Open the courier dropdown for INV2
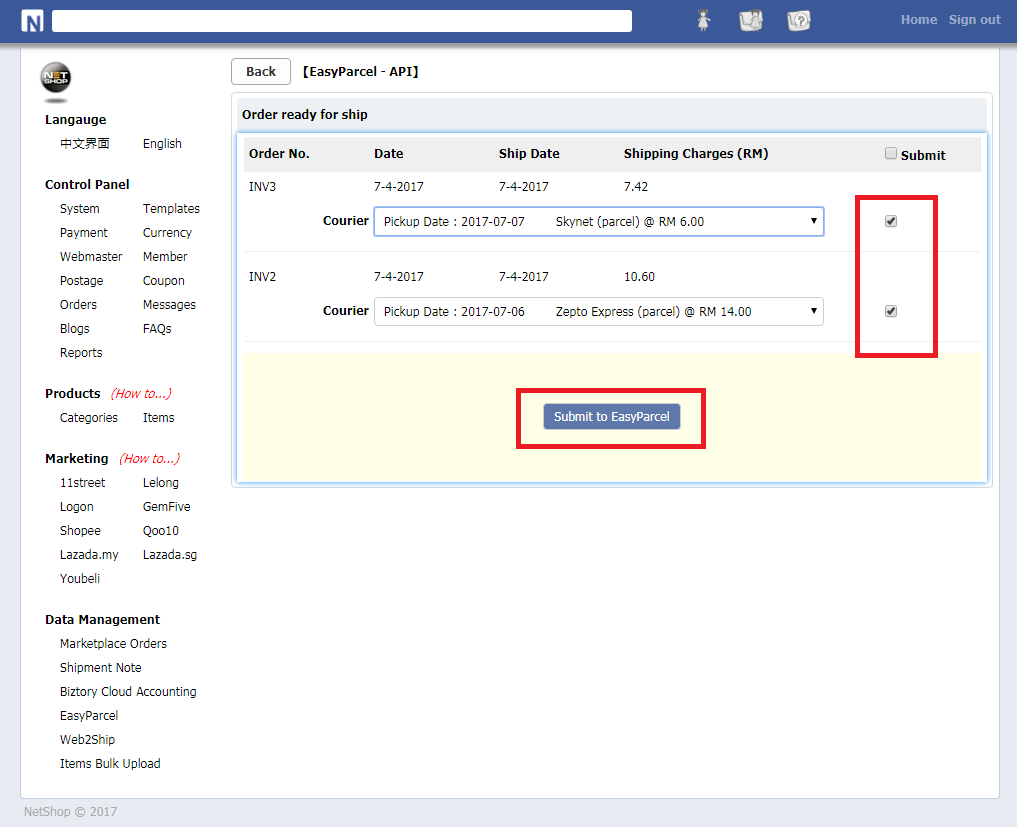This screenshot has height=827, width=1017. (x=599, y=311)
